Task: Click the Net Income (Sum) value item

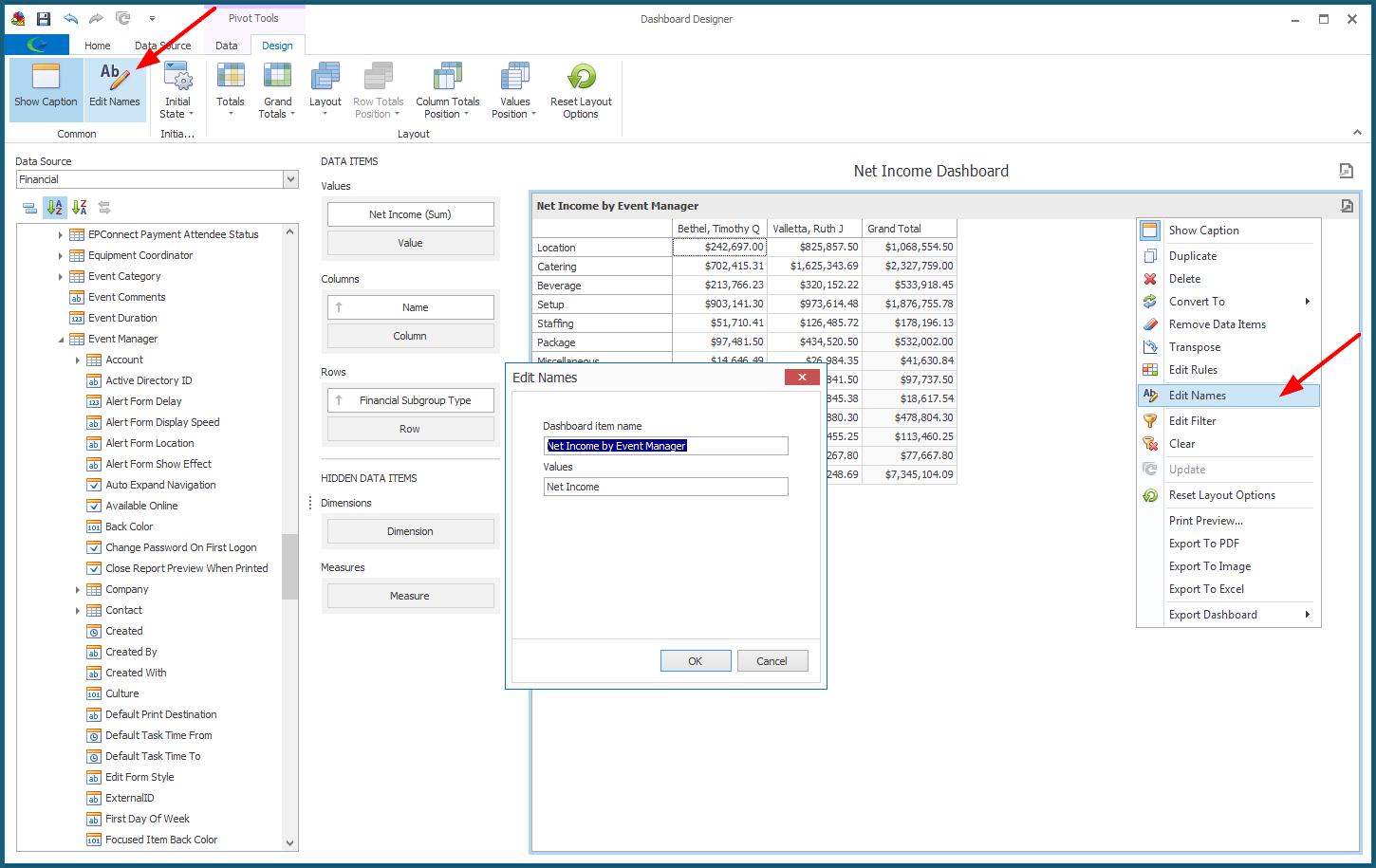Action: click(x=410, y=214)
